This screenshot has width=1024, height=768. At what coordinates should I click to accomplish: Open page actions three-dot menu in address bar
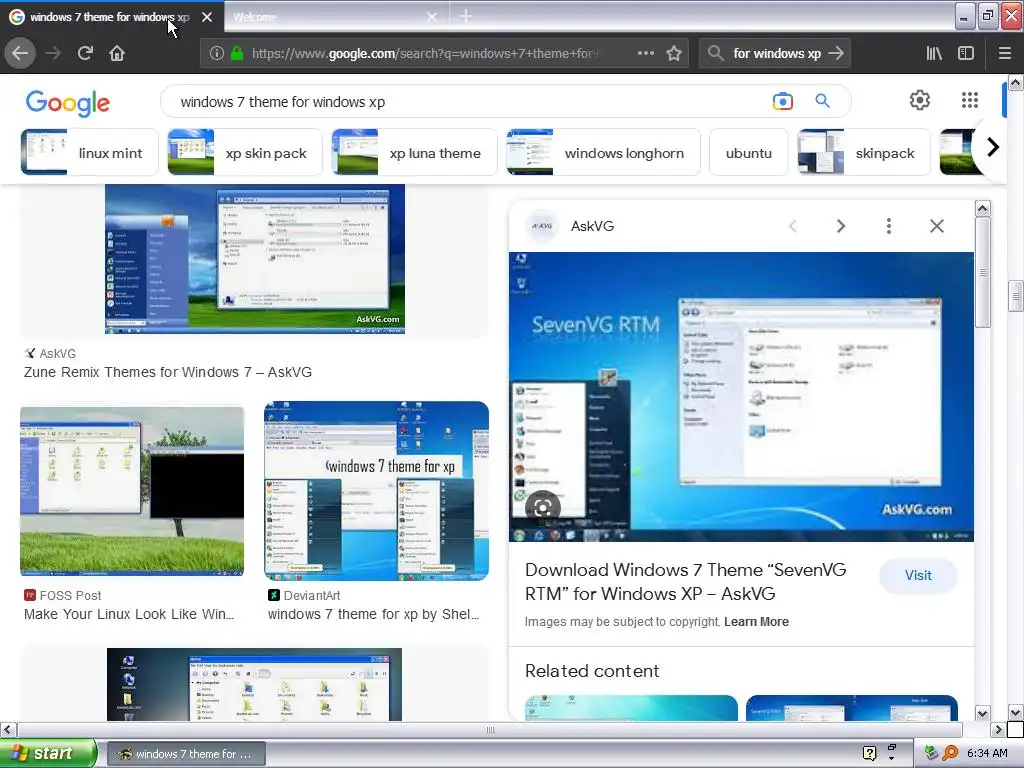tap(645, 54)
